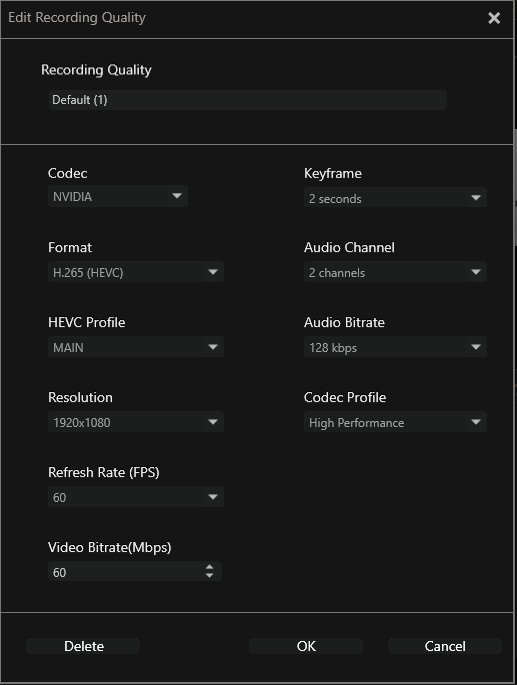Open the Resolution dropdown showing 1920x1080
The width and height of the screenshot is (517, 685).
[x=135, y=422]
